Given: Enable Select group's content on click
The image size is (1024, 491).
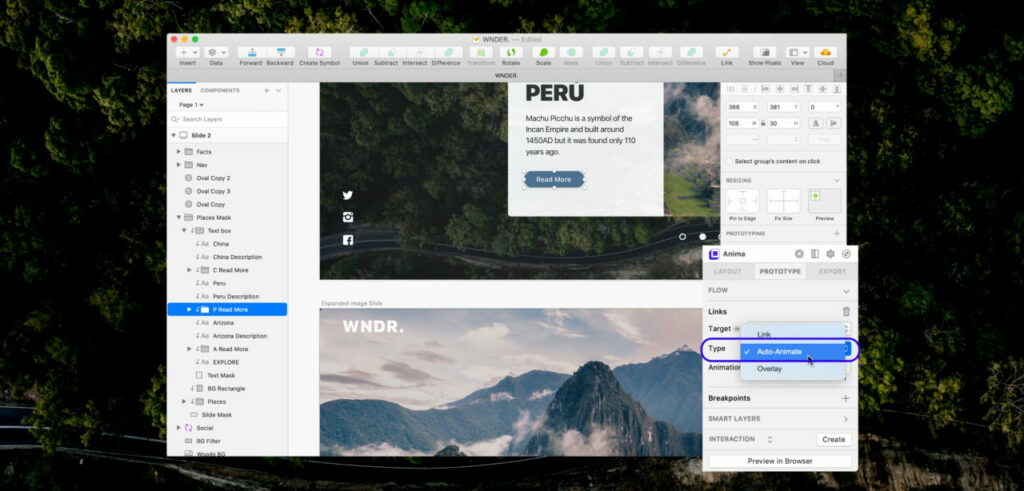Looking at the screenshot, I should pos(730,160).
